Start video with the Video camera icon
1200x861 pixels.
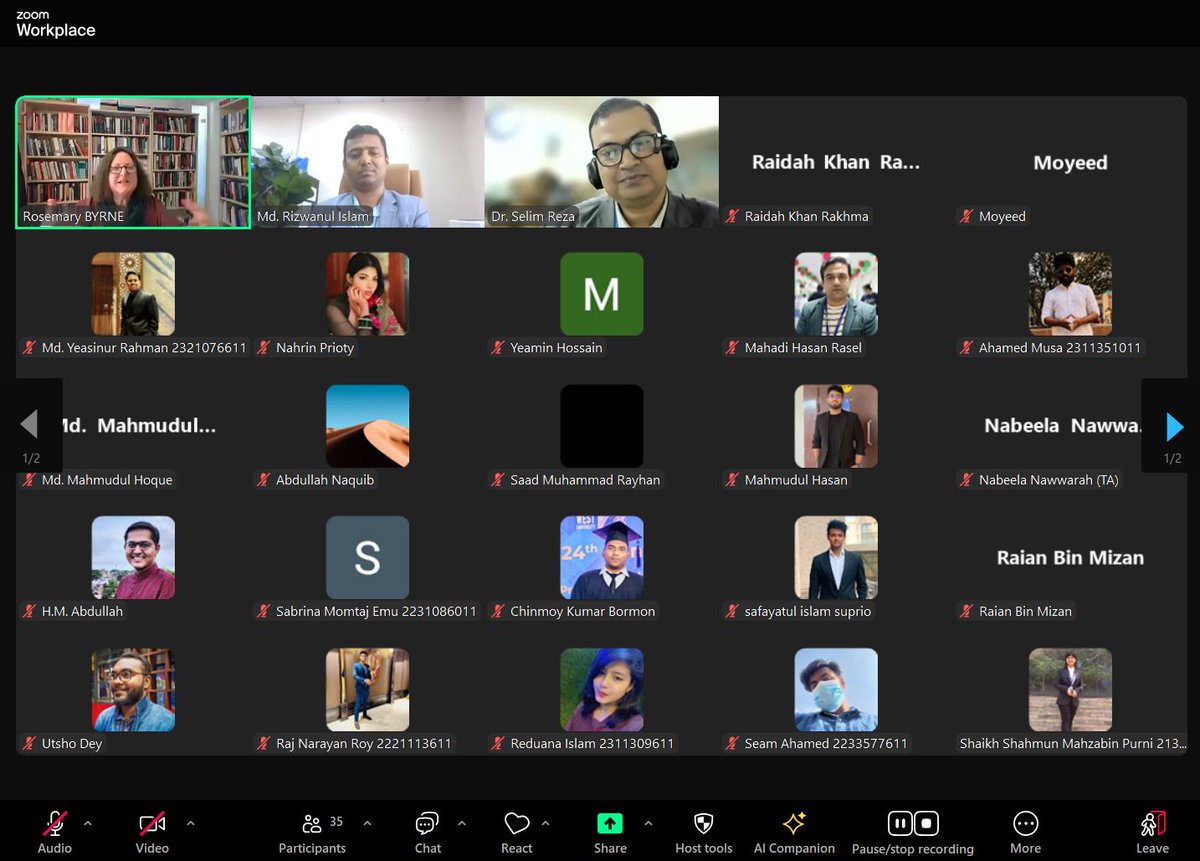click(152, 823)
